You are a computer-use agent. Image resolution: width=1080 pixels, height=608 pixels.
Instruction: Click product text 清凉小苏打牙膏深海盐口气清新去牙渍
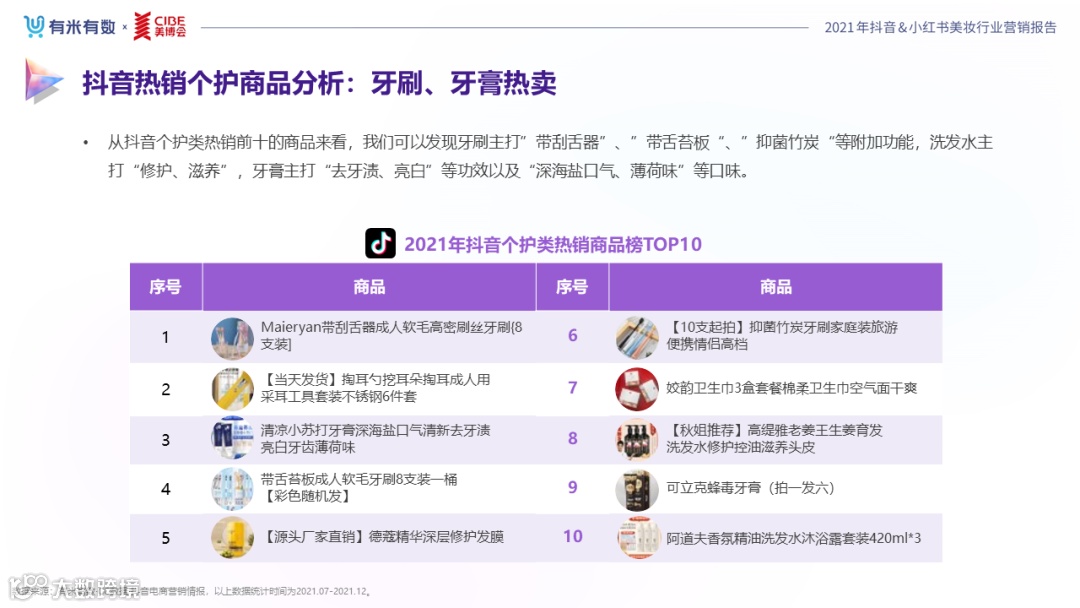(375, 439)
